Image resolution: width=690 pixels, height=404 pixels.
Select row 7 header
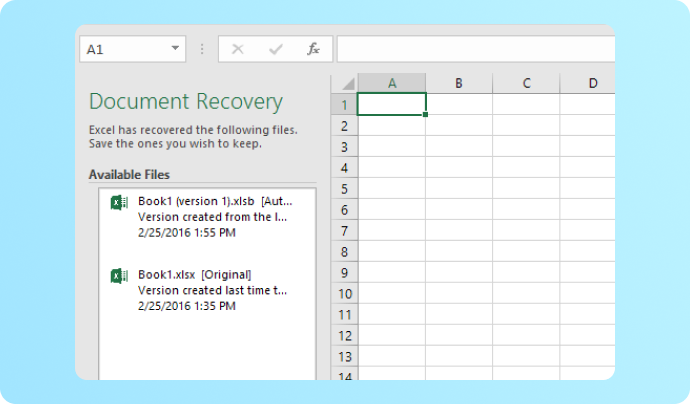pos(344,231)
